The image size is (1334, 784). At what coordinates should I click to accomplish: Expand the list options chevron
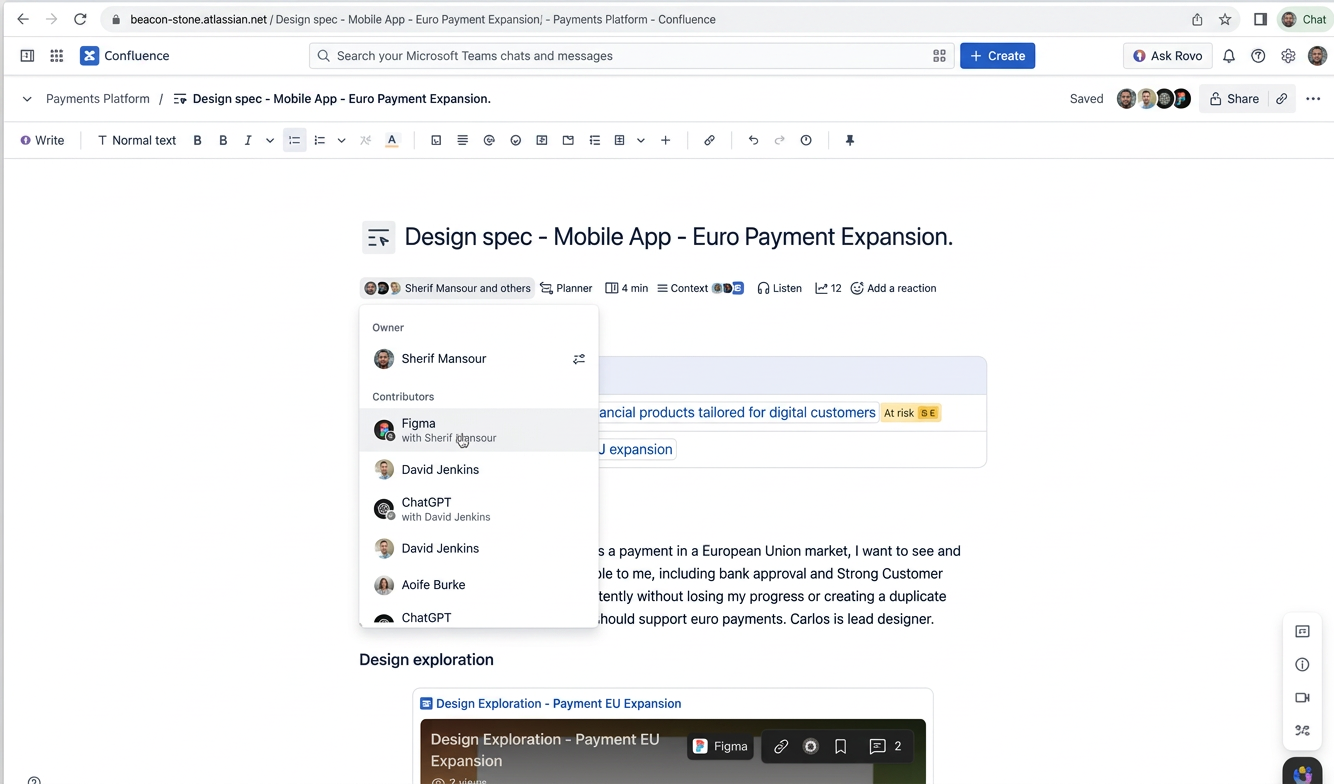tap(341, 141)
